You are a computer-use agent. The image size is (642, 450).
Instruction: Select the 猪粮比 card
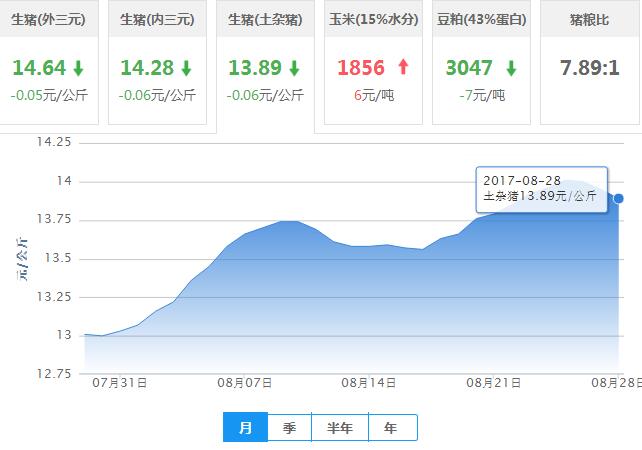[x=590, y=62]
